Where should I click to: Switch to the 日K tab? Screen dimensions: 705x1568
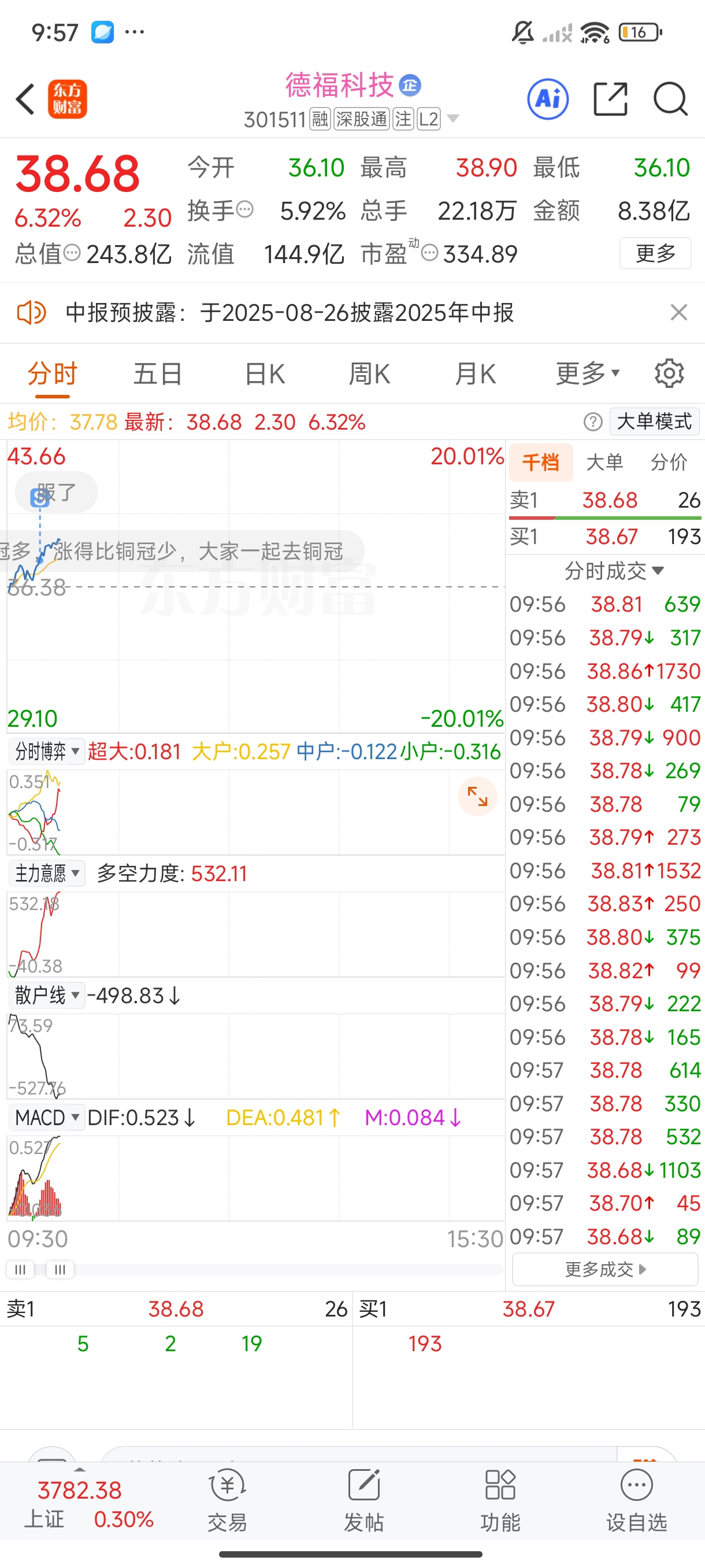pyautogui.click(x=265, y=373)
